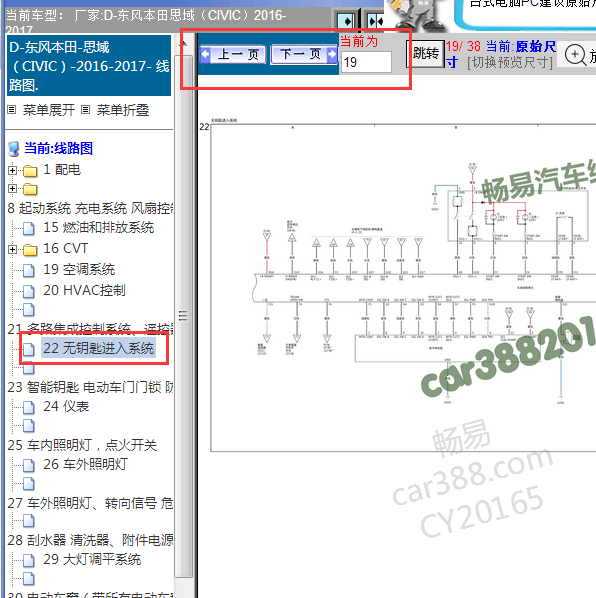Select folder icon above 8 起动系统 label

(x=30, y=189)
